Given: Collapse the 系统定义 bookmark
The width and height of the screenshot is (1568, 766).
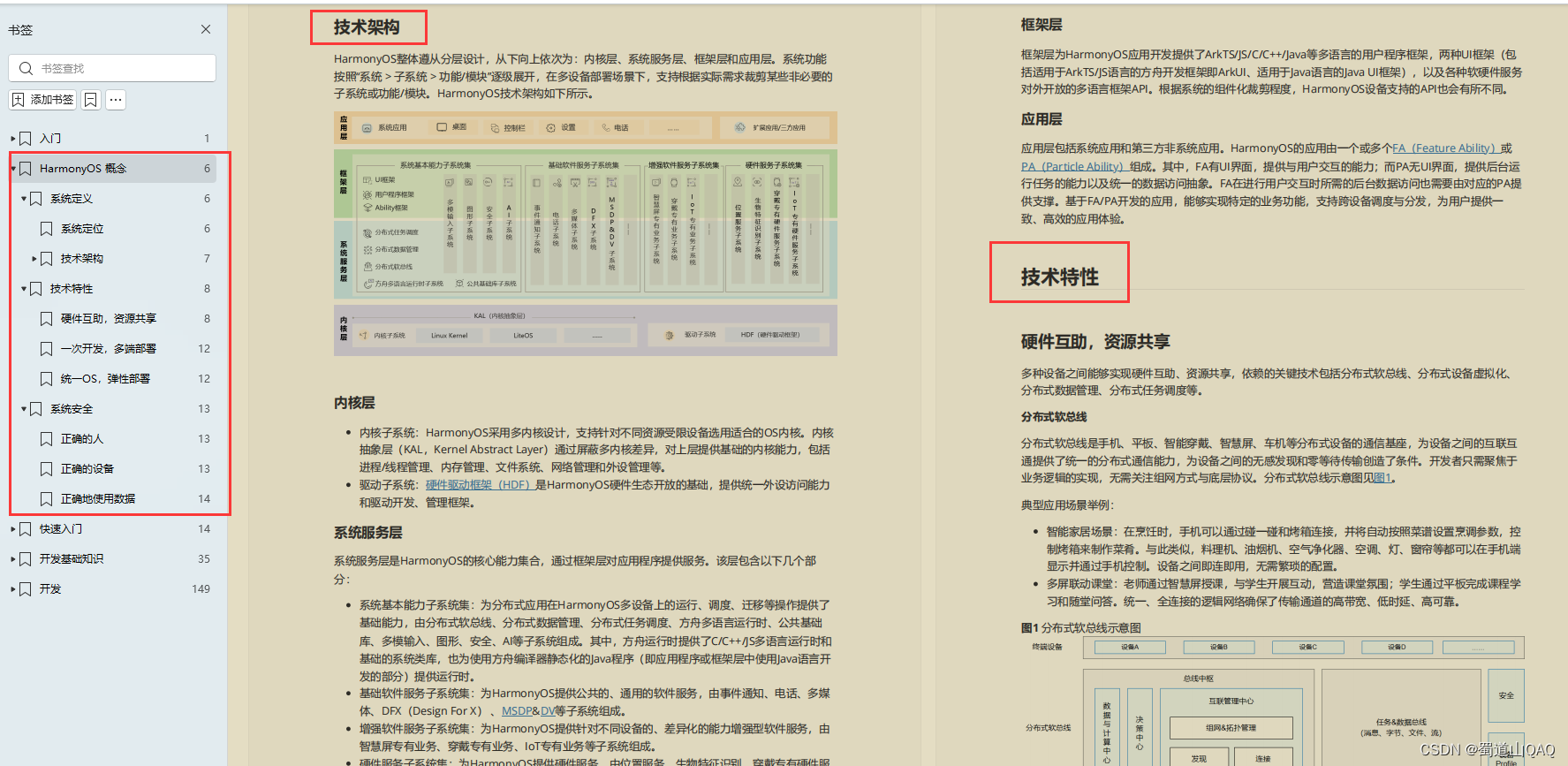Looking at the screenshot, I should (x=24, y=199).
